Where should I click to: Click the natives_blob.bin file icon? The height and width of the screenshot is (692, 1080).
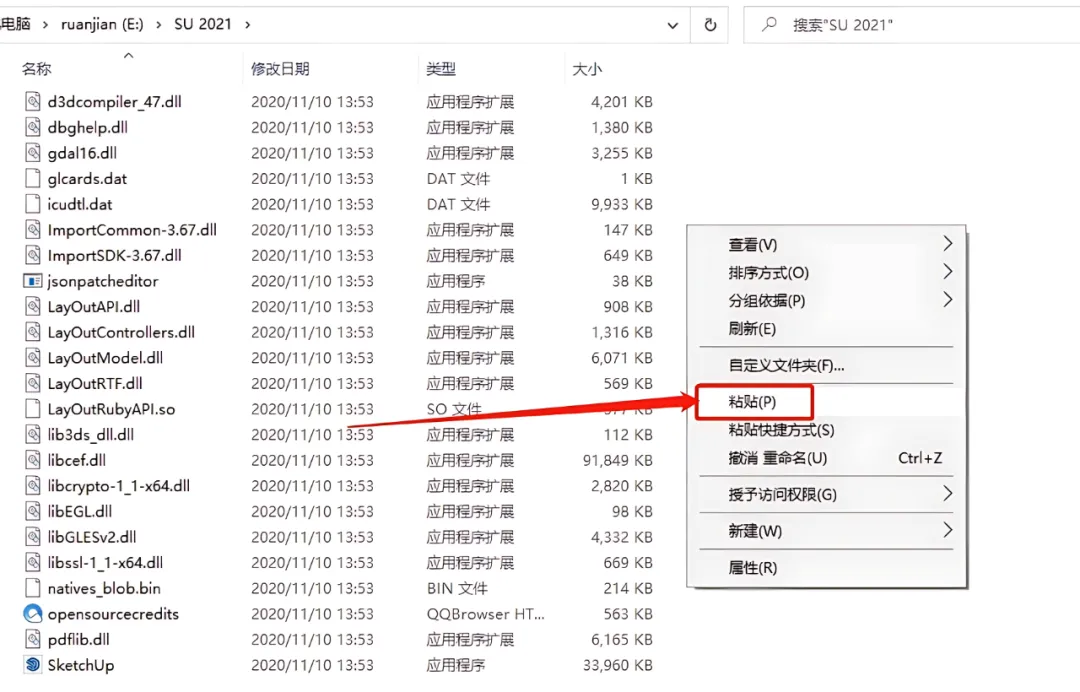point(32,588)
